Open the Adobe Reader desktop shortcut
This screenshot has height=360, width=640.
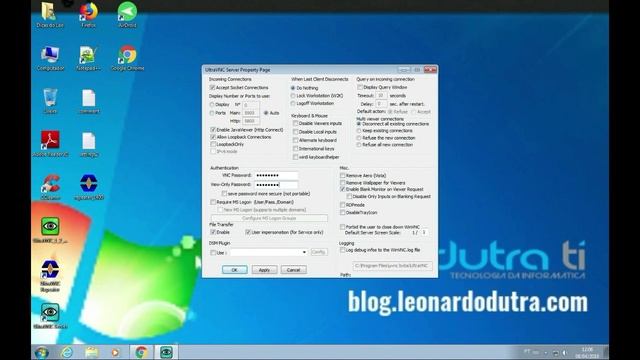click(x=50, y=144)
